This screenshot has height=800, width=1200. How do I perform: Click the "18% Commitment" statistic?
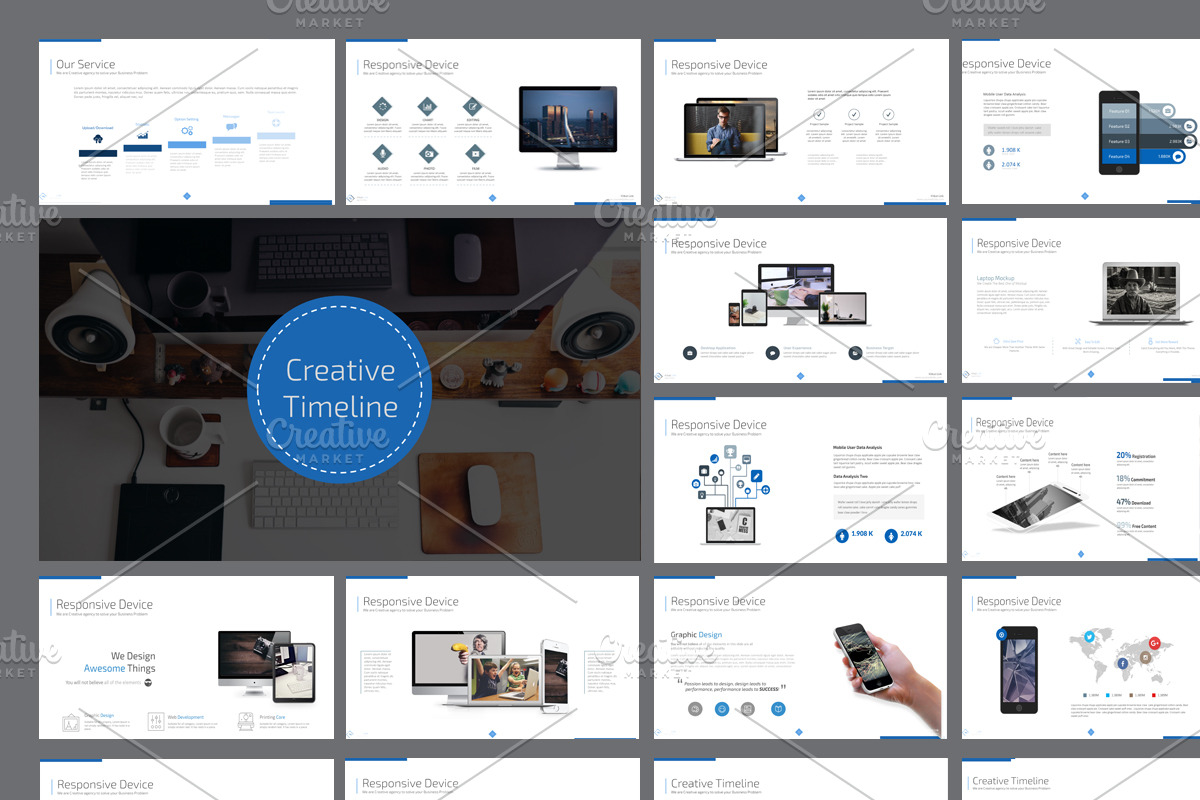pyautogui.click(x=1135, y=479)
